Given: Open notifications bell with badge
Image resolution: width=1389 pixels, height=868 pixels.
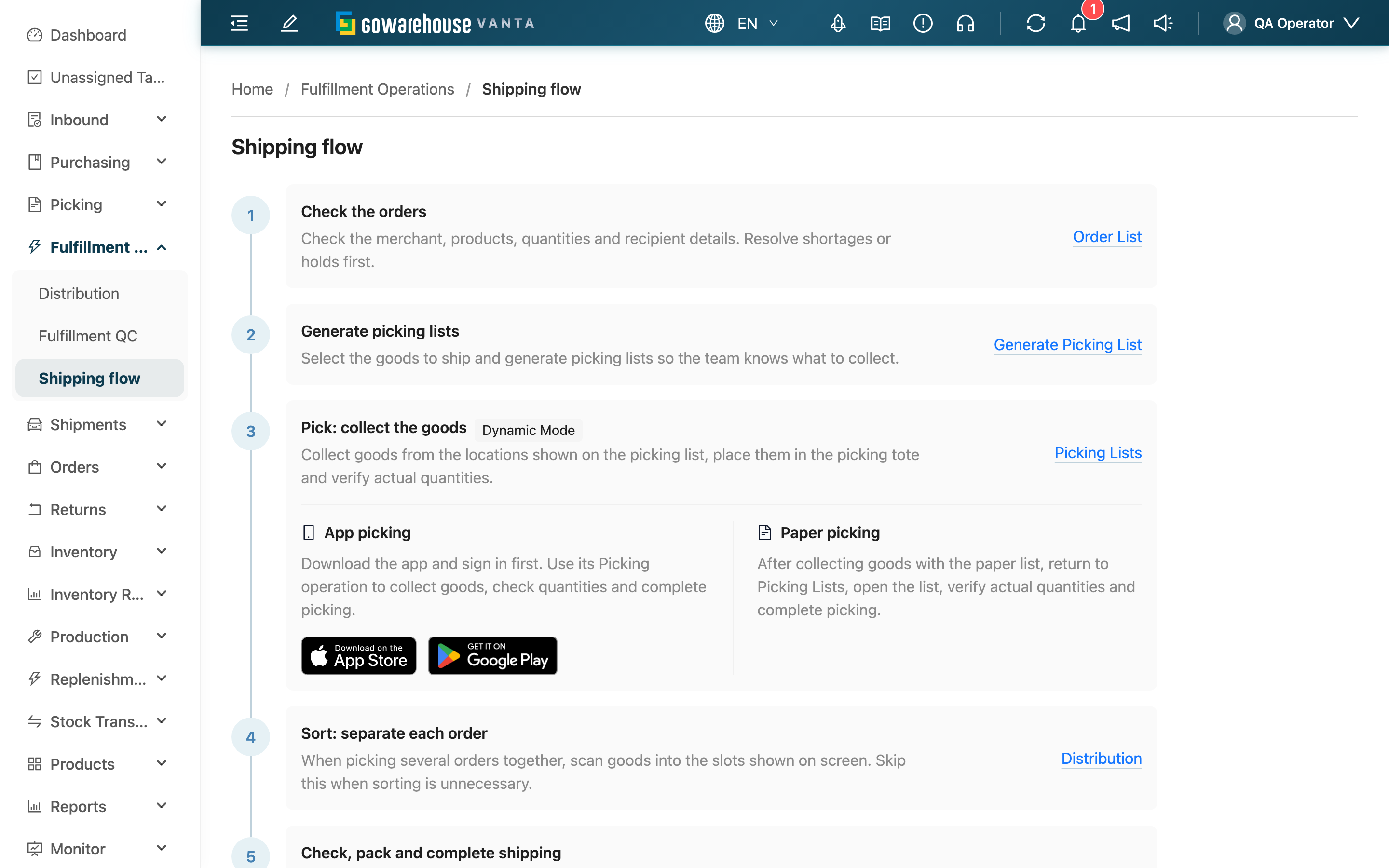Looking at the screenshot, I should point(1079,22).
